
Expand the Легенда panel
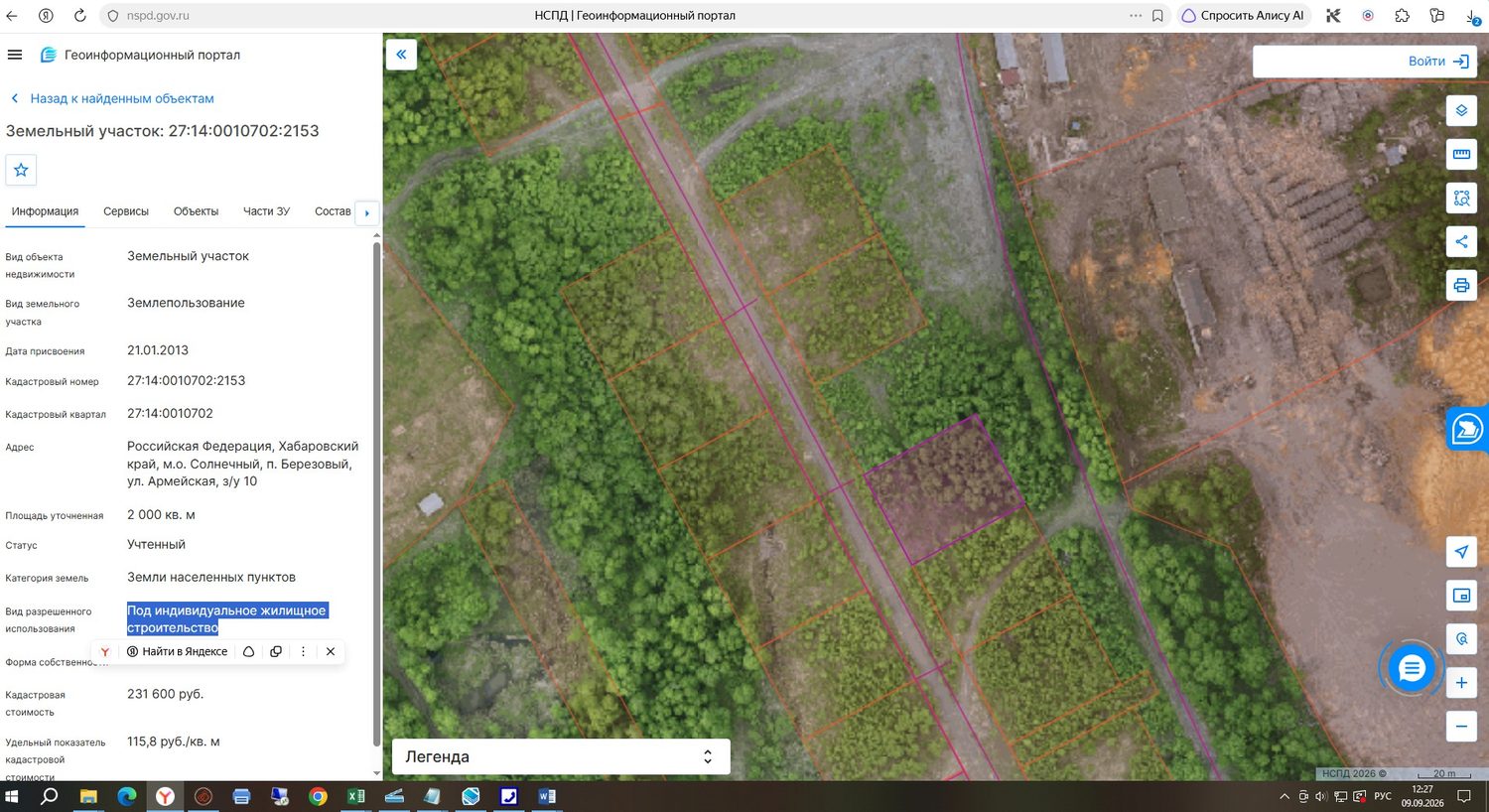(x=561, y=756)
